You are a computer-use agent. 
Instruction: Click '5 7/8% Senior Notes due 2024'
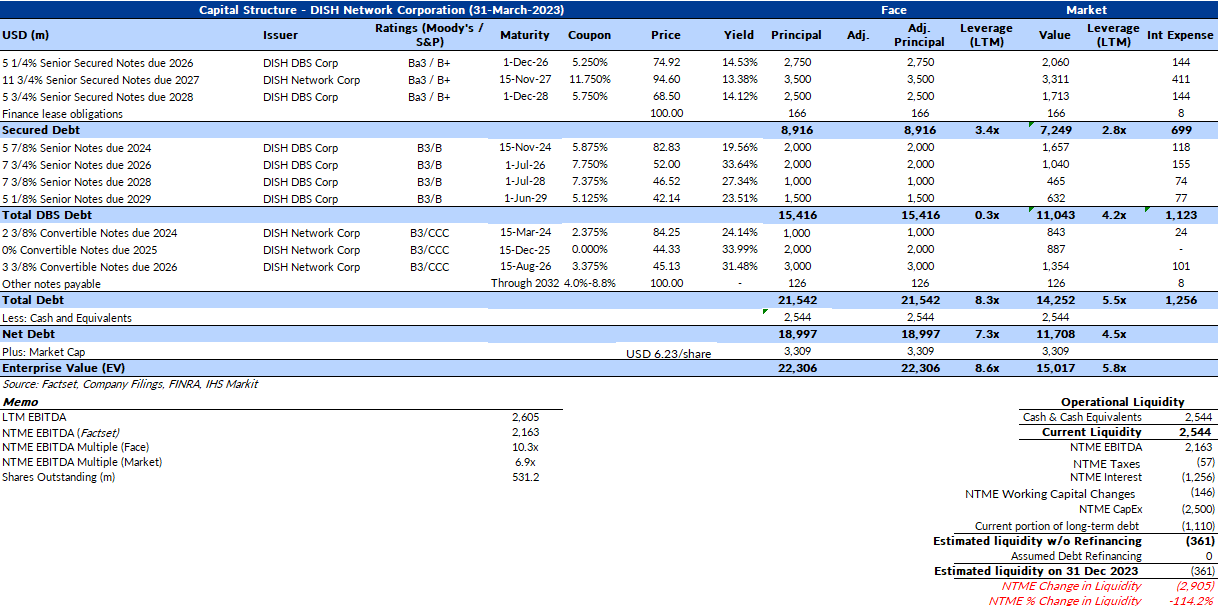[x=77, y=147]
